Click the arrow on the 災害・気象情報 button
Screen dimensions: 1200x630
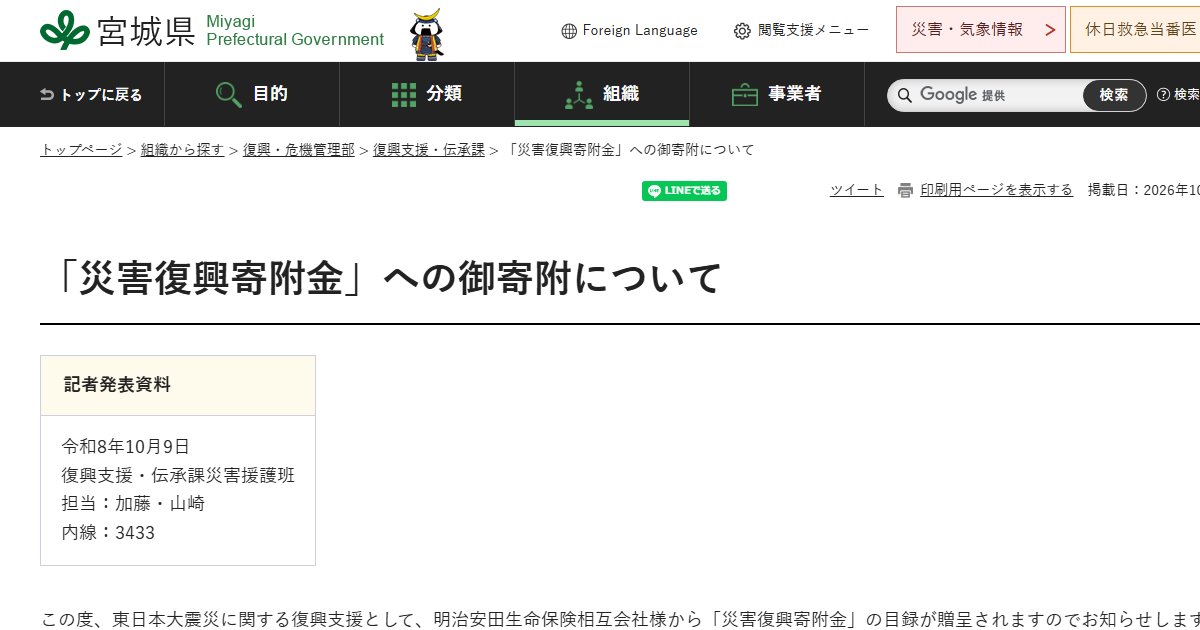1049,30
